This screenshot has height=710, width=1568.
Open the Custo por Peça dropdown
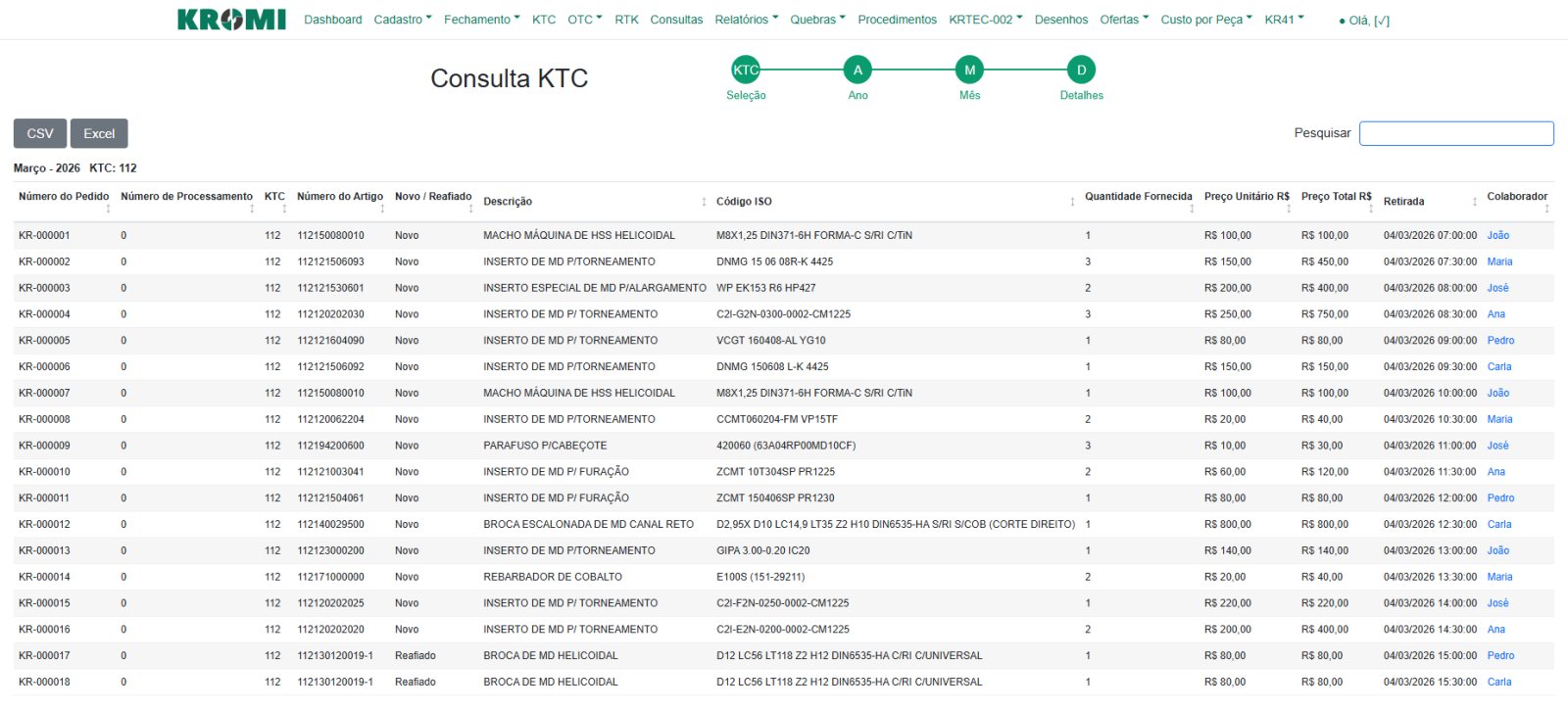1206,20
